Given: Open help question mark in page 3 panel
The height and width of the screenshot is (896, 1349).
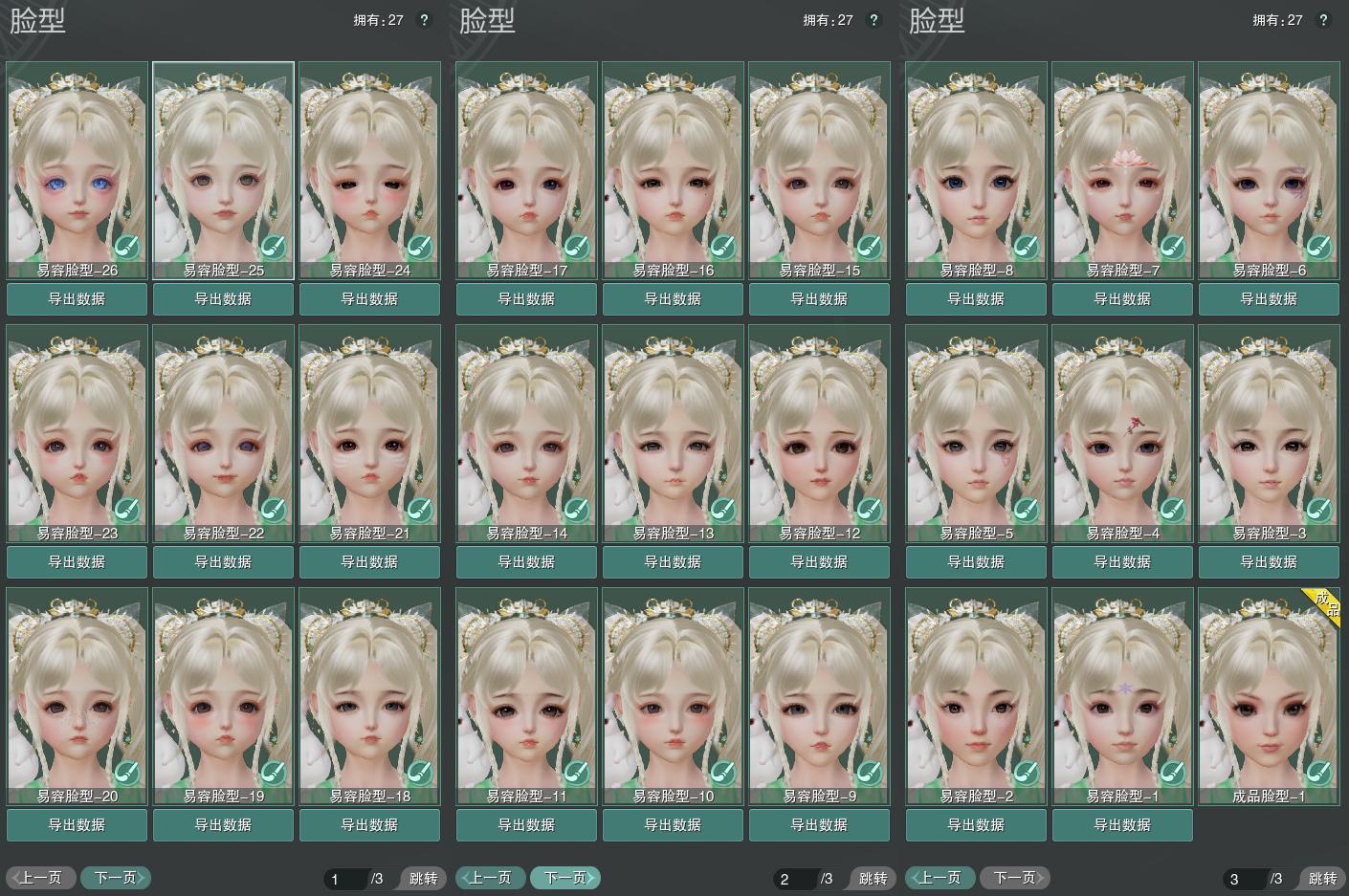Looking at the screenshot, I should pyautogui.click(x=1323, y=20).
